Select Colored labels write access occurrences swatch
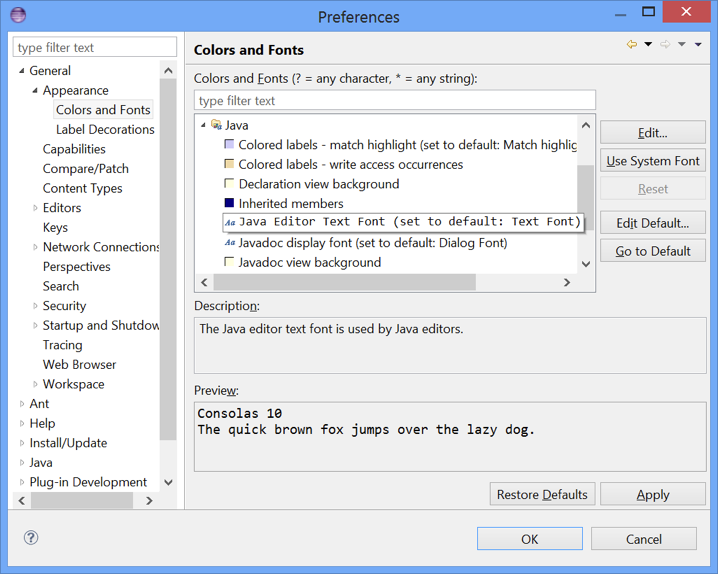The image size is (718, 574). coord(230,164)
